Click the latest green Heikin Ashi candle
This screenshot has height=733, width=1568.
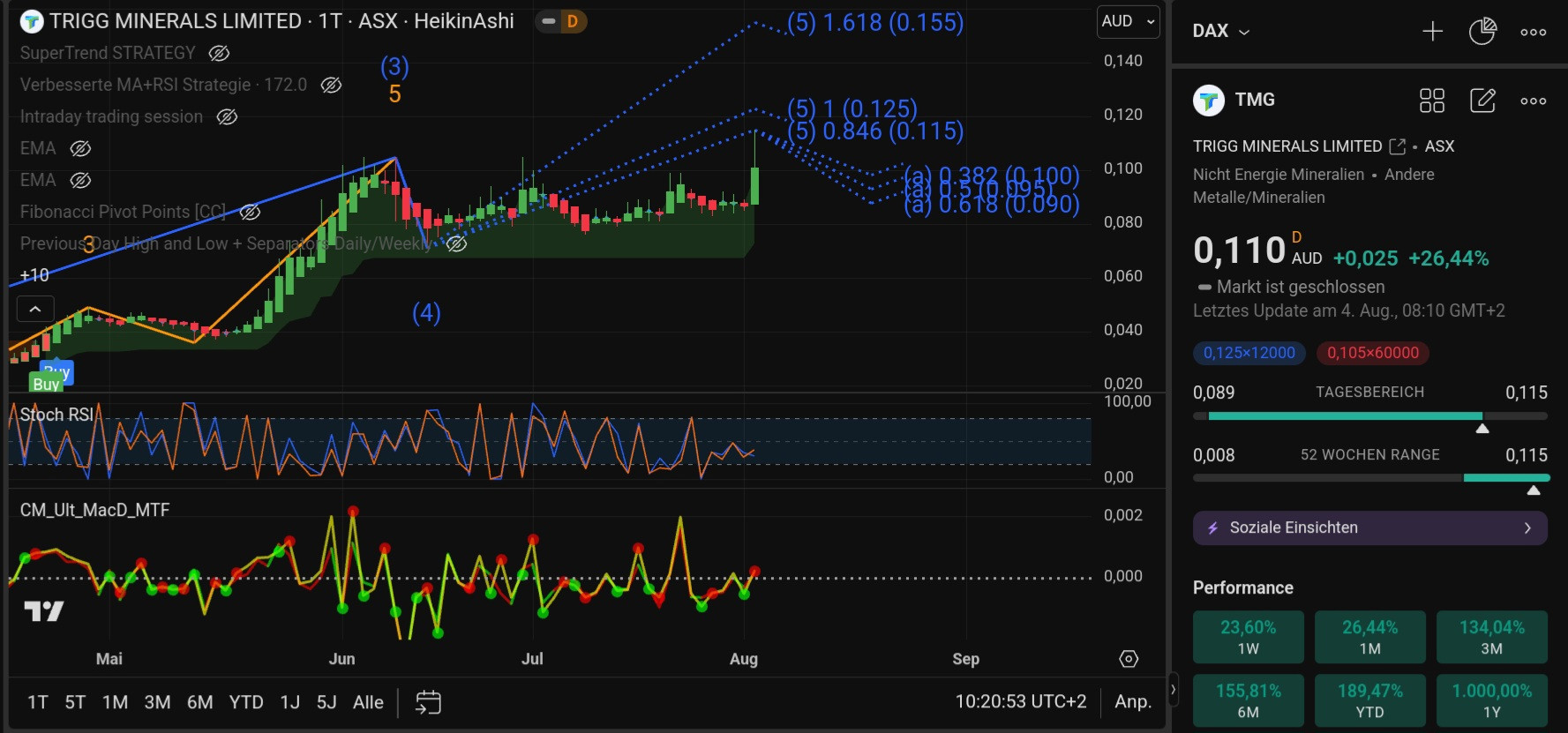click(x=754, y=185)
